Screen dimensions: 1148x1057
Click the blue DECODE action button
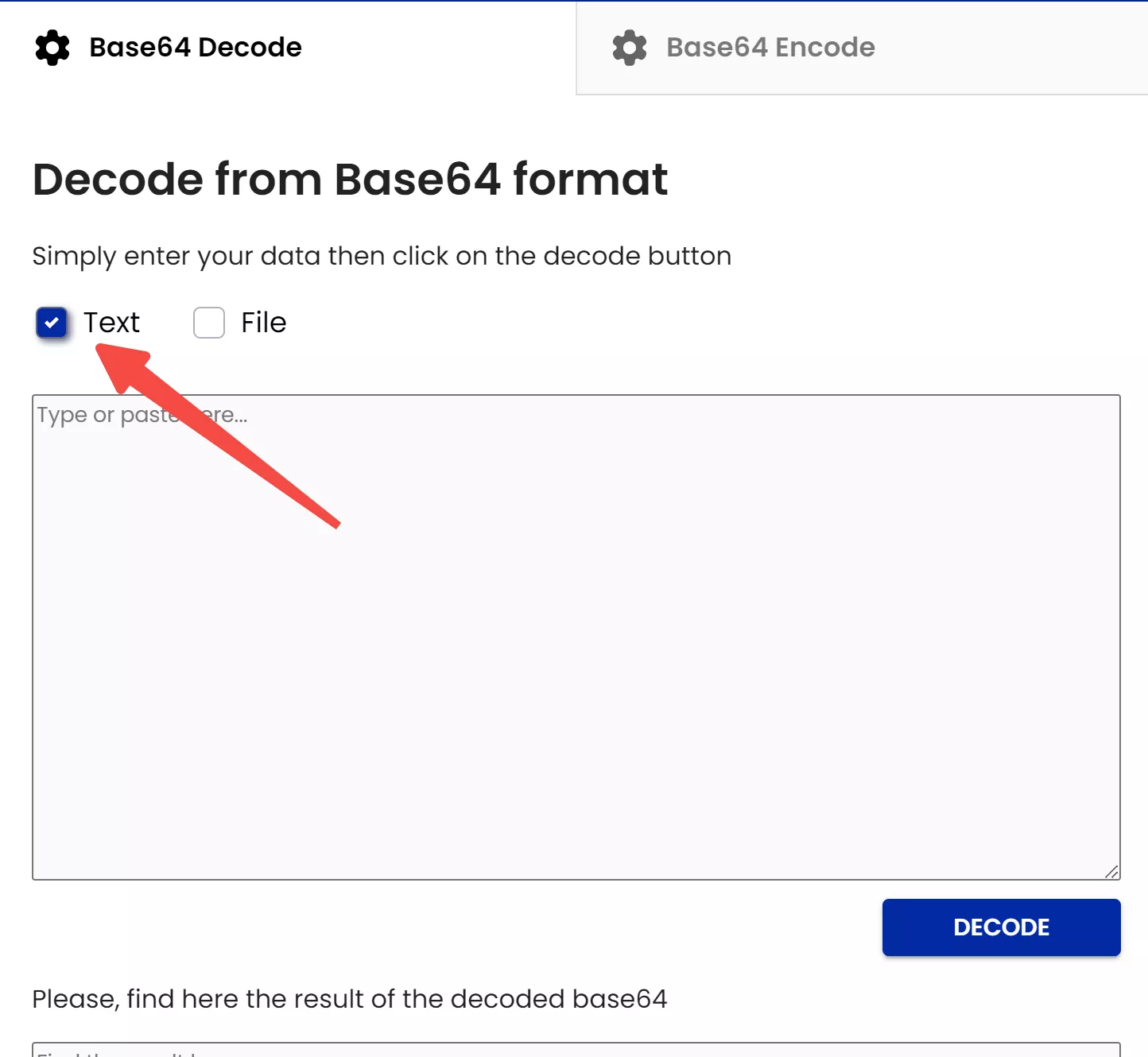[x=1001, y=927]
